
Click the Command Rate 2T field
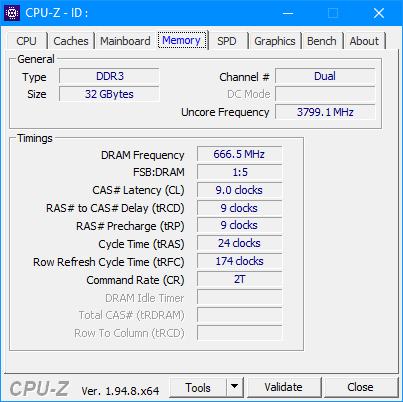click(x=239, y=279)
